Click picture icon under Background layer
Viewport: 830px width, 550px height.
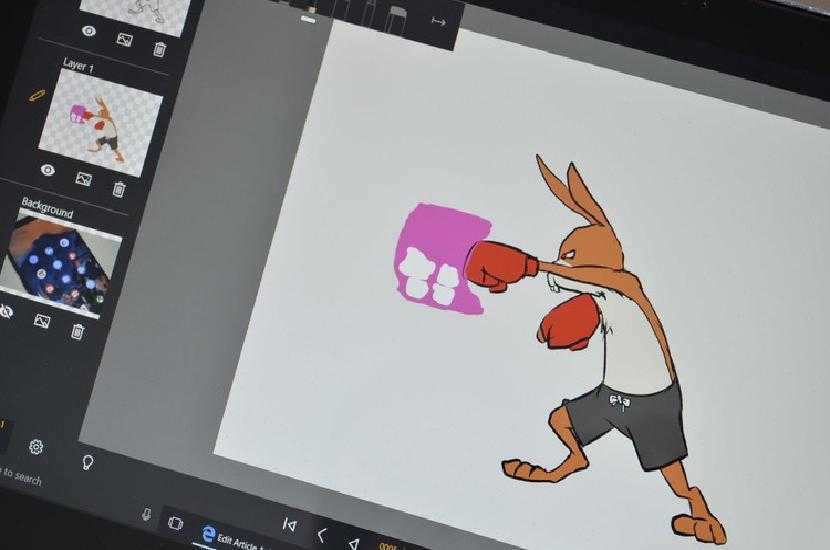(42, 321)
